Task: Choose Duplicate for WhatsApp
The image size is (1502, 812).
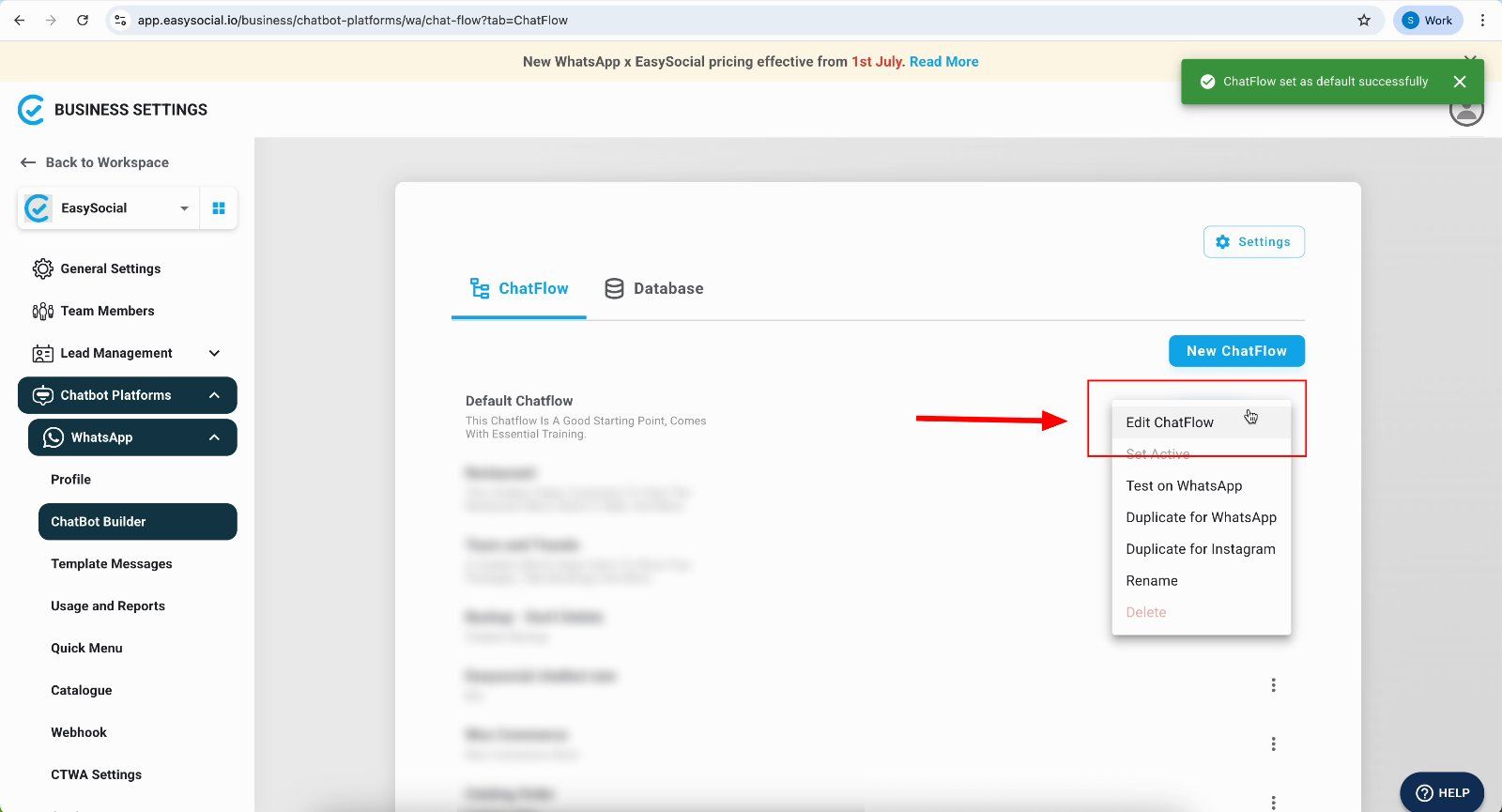Action: [x=1201, y=517]
